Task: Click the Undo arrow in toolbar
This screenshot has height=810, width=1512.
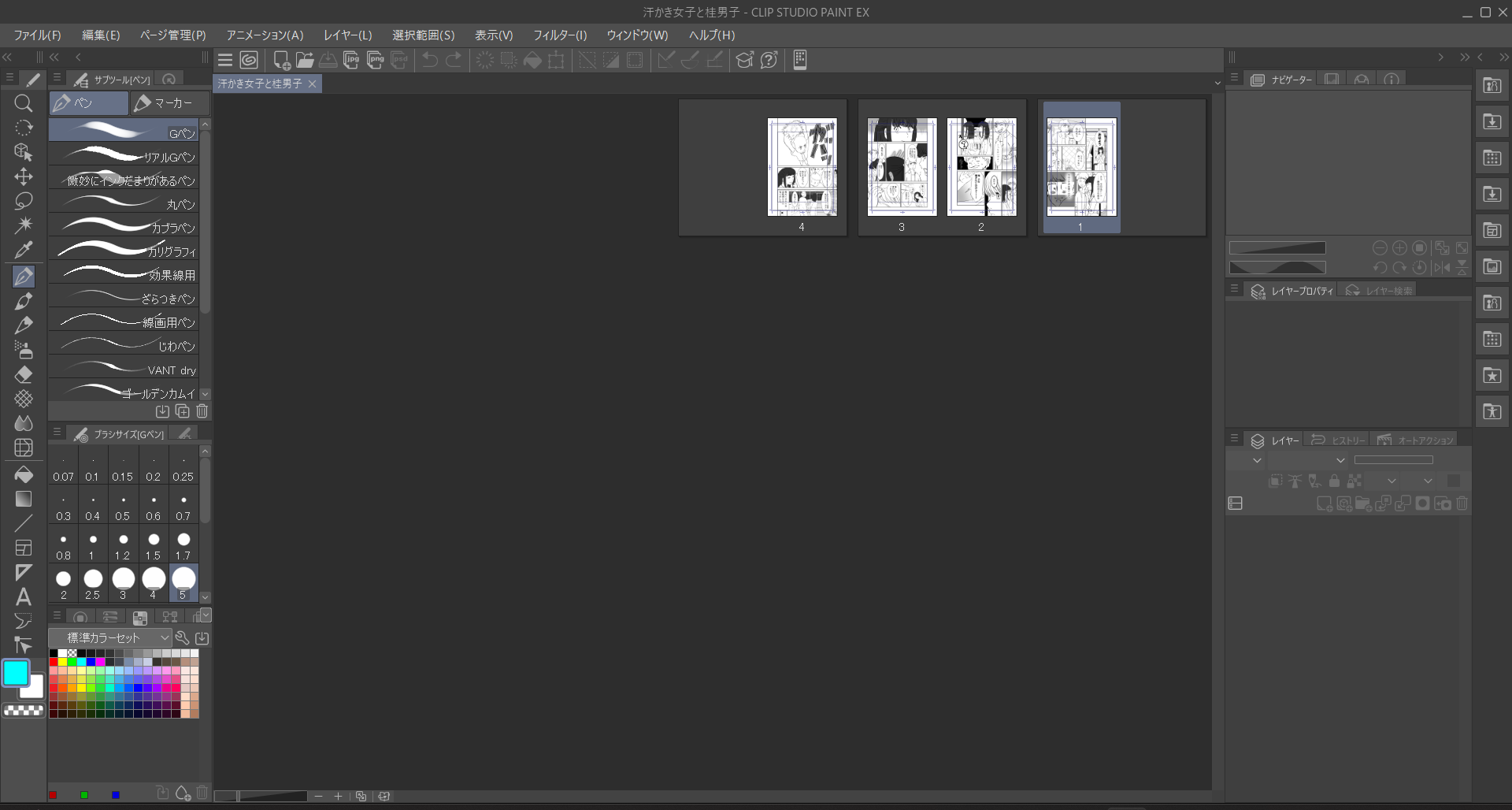Action: [x=430, y=60]
